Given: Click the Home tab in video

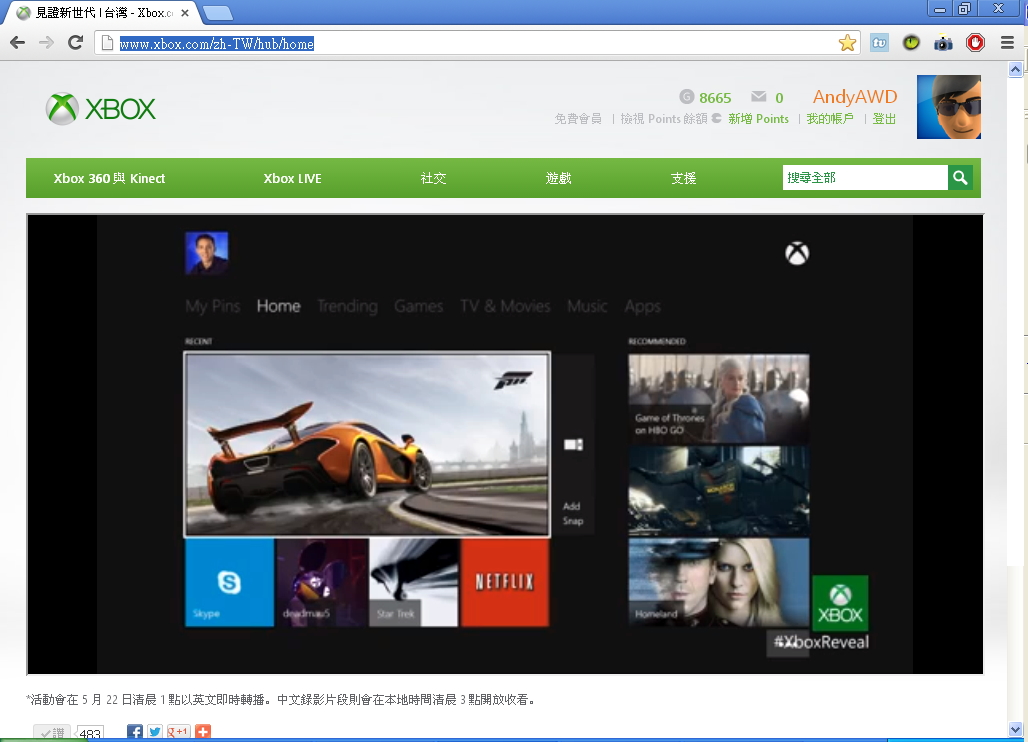Looking at the screenshot, I should (279, 306).
